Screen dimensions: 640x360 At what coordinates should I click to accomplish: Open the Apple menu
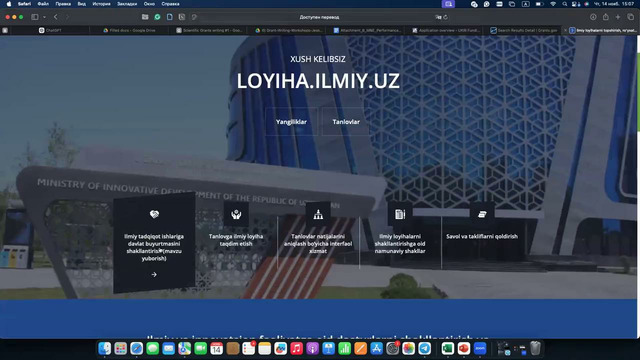[x=9, y=4]
